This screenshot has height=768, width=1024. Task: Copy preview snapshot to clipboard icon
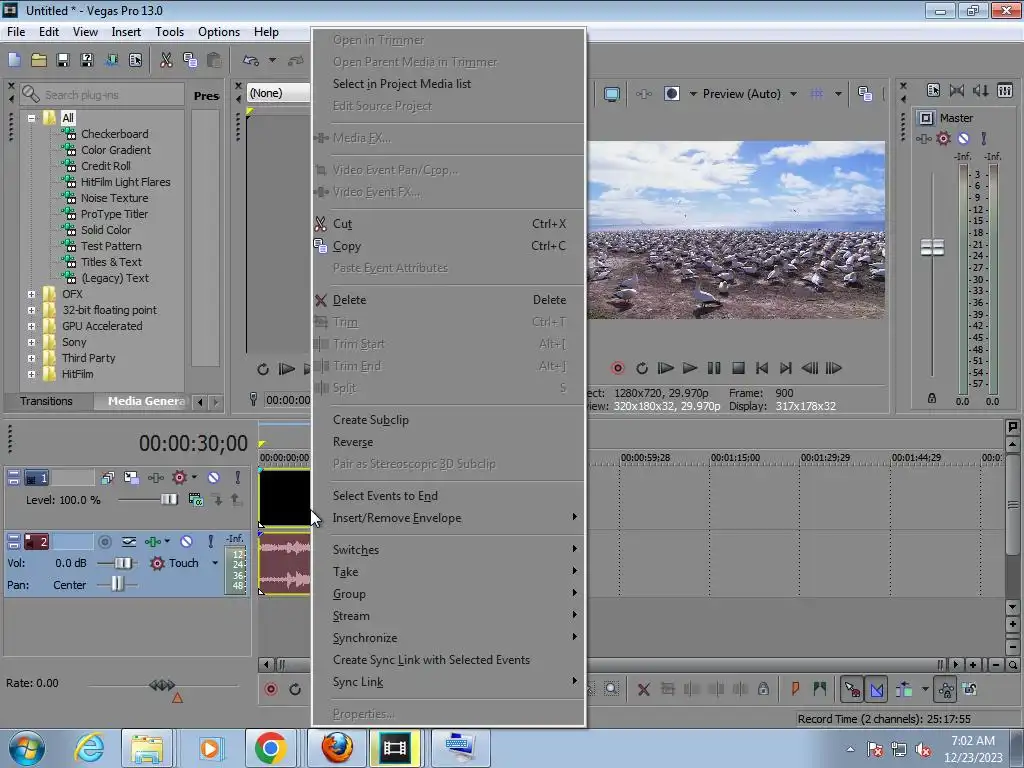(865, 94)
